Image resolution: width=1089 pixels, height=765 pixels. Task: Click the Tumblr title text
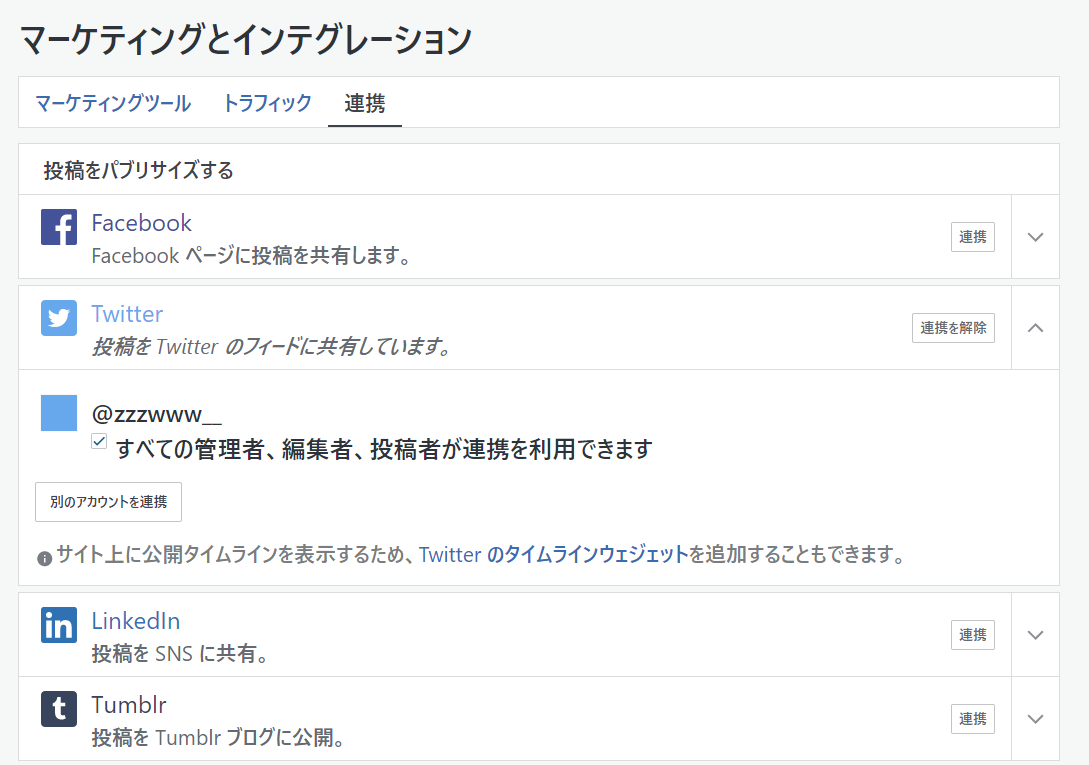pos(128,705)
